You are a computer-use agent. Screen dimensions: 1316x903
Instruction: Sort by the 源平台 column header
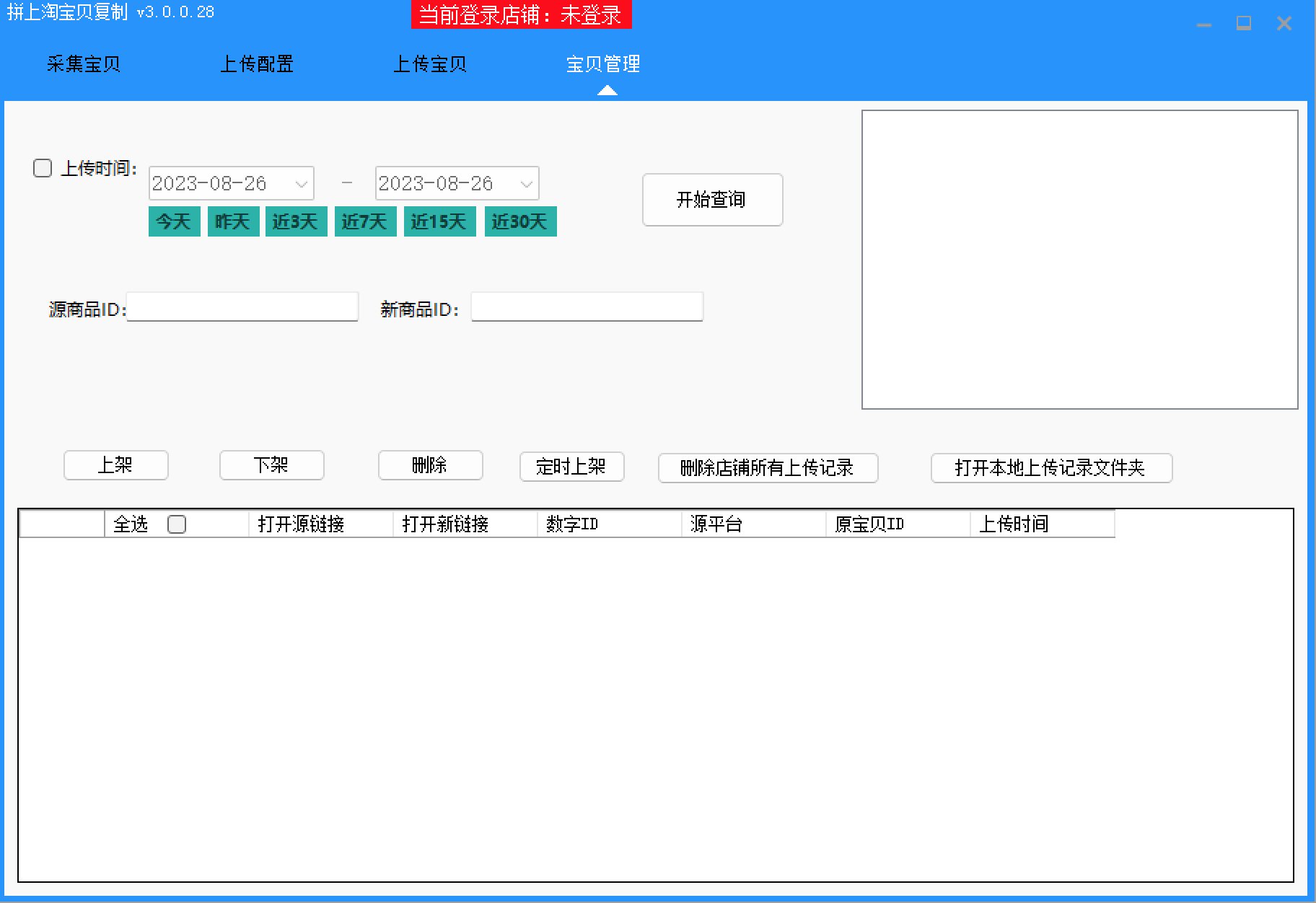pos(754,524)
